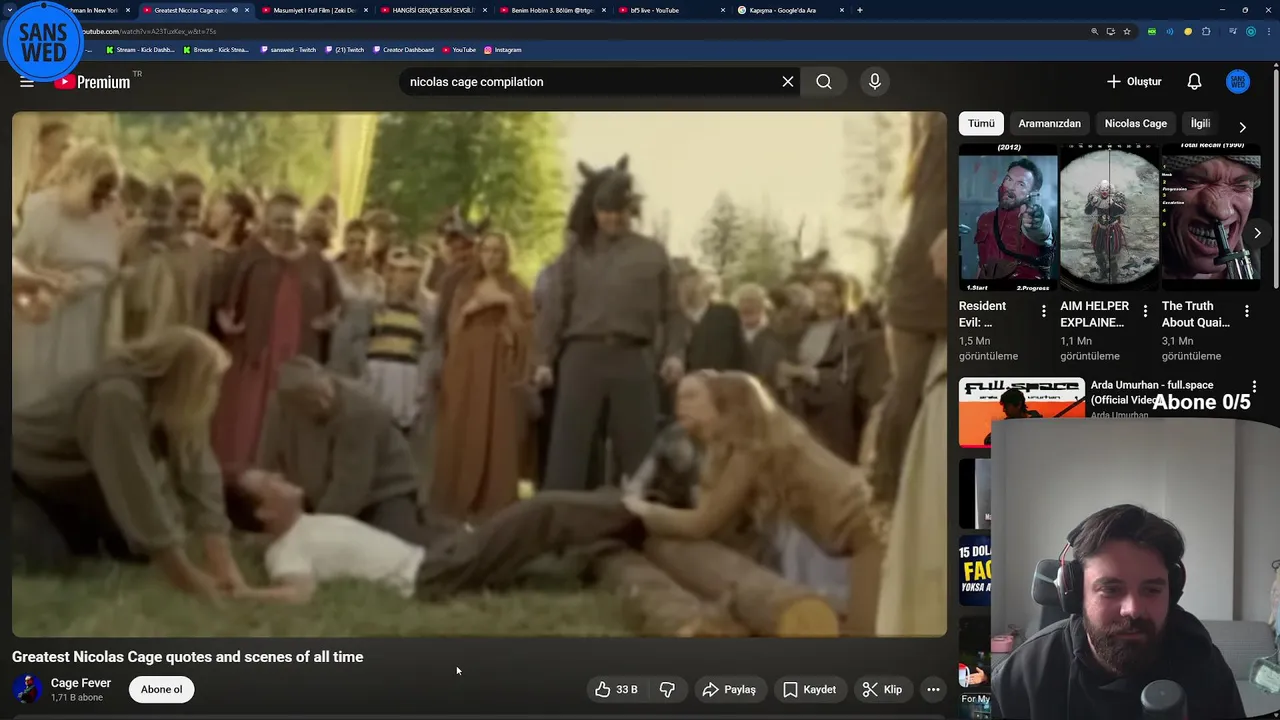1280x720 pixels.
Task: Close the Greatest Nicolas Cage tab
Action: pyautogui.click(x=247, y=10)
